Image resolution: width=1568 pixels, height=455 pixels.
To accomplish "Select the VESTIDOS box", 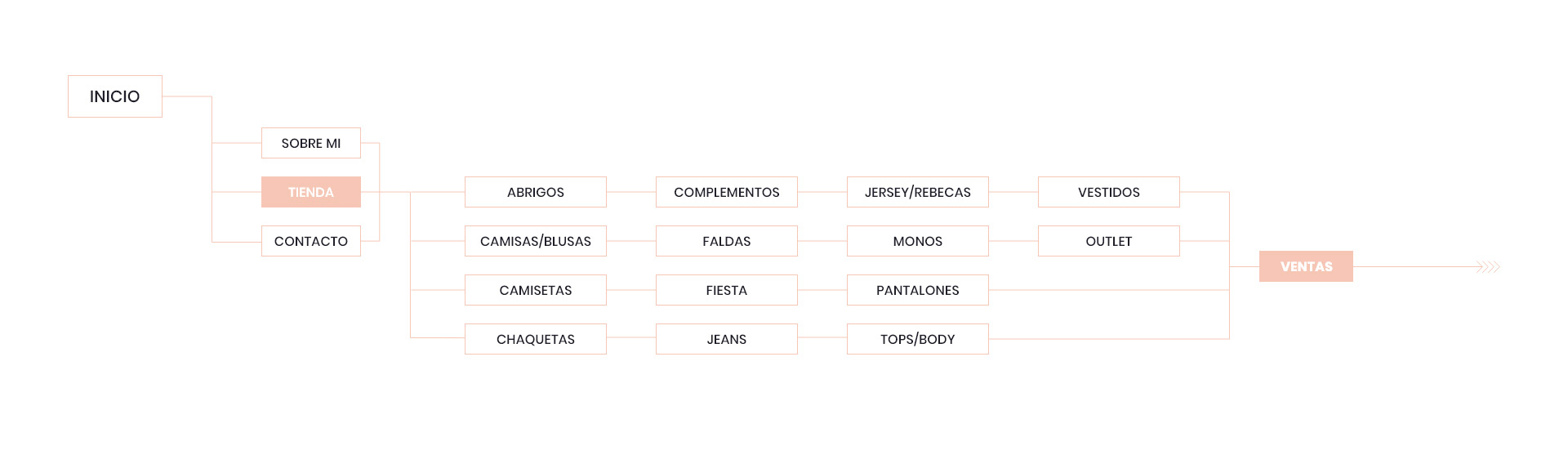I will click(1109, 192).
